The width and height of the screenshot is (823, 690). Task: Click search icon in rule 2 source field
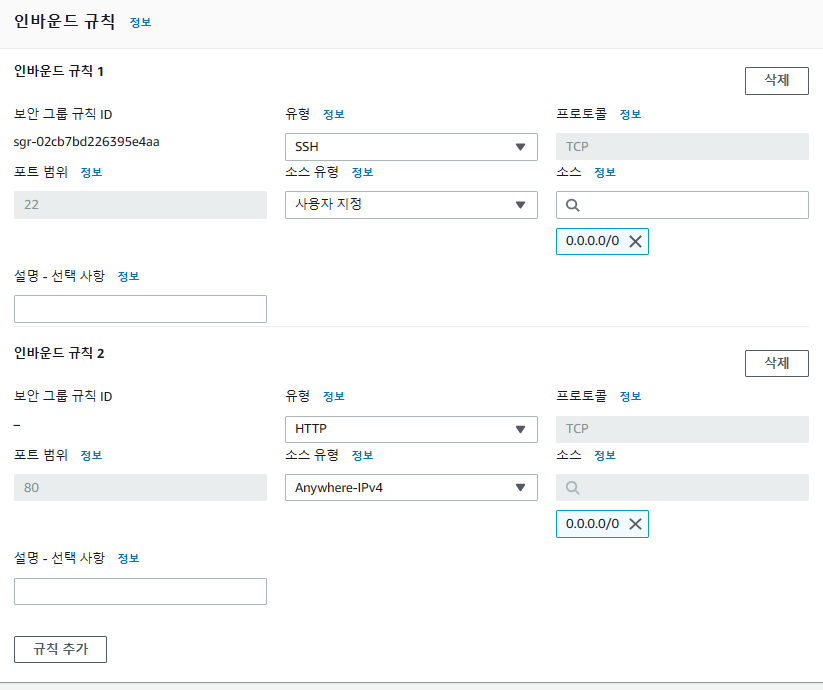coord(573,487)
